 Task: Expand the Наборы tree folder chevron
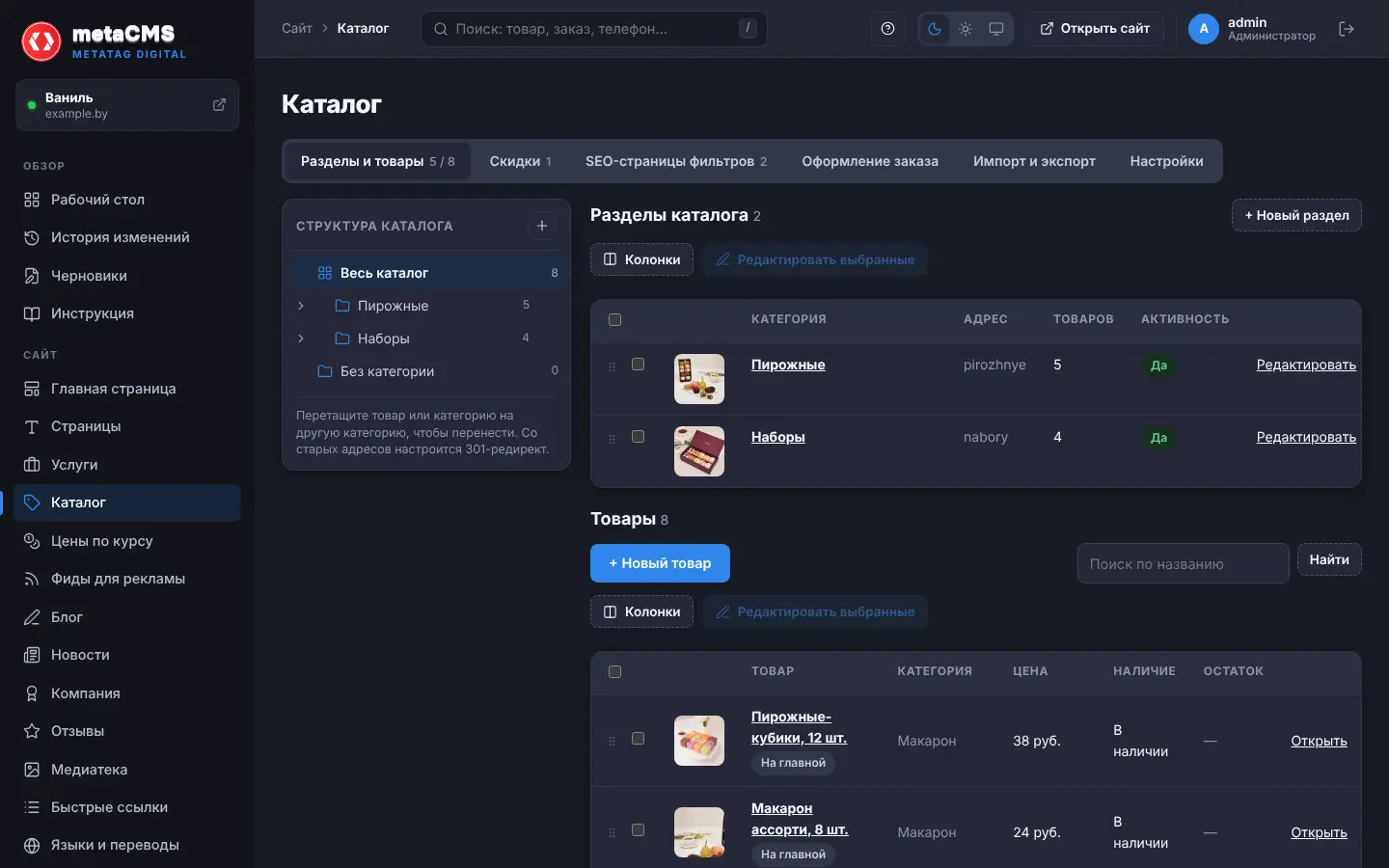[301, 339]
